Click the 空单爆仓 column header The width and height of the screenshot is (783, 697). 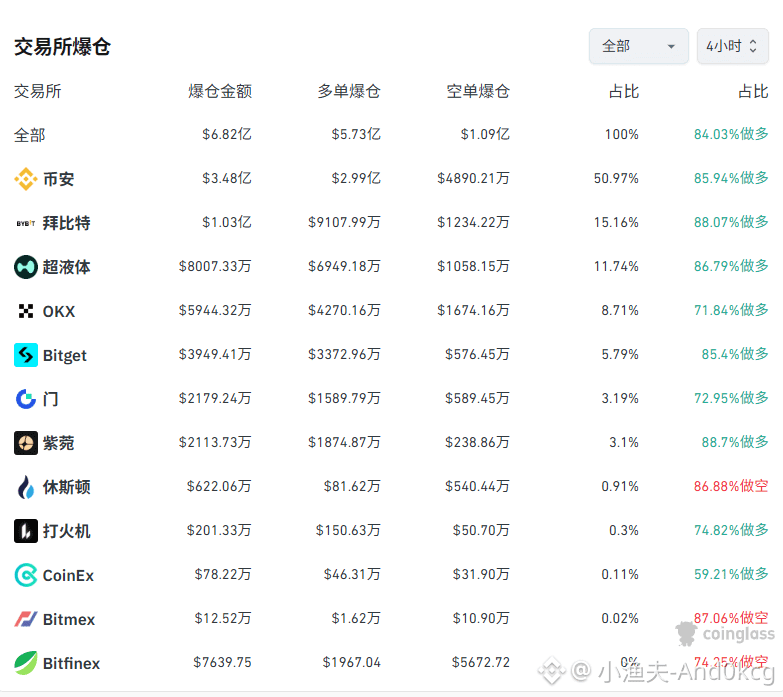[x=478, y=91]
